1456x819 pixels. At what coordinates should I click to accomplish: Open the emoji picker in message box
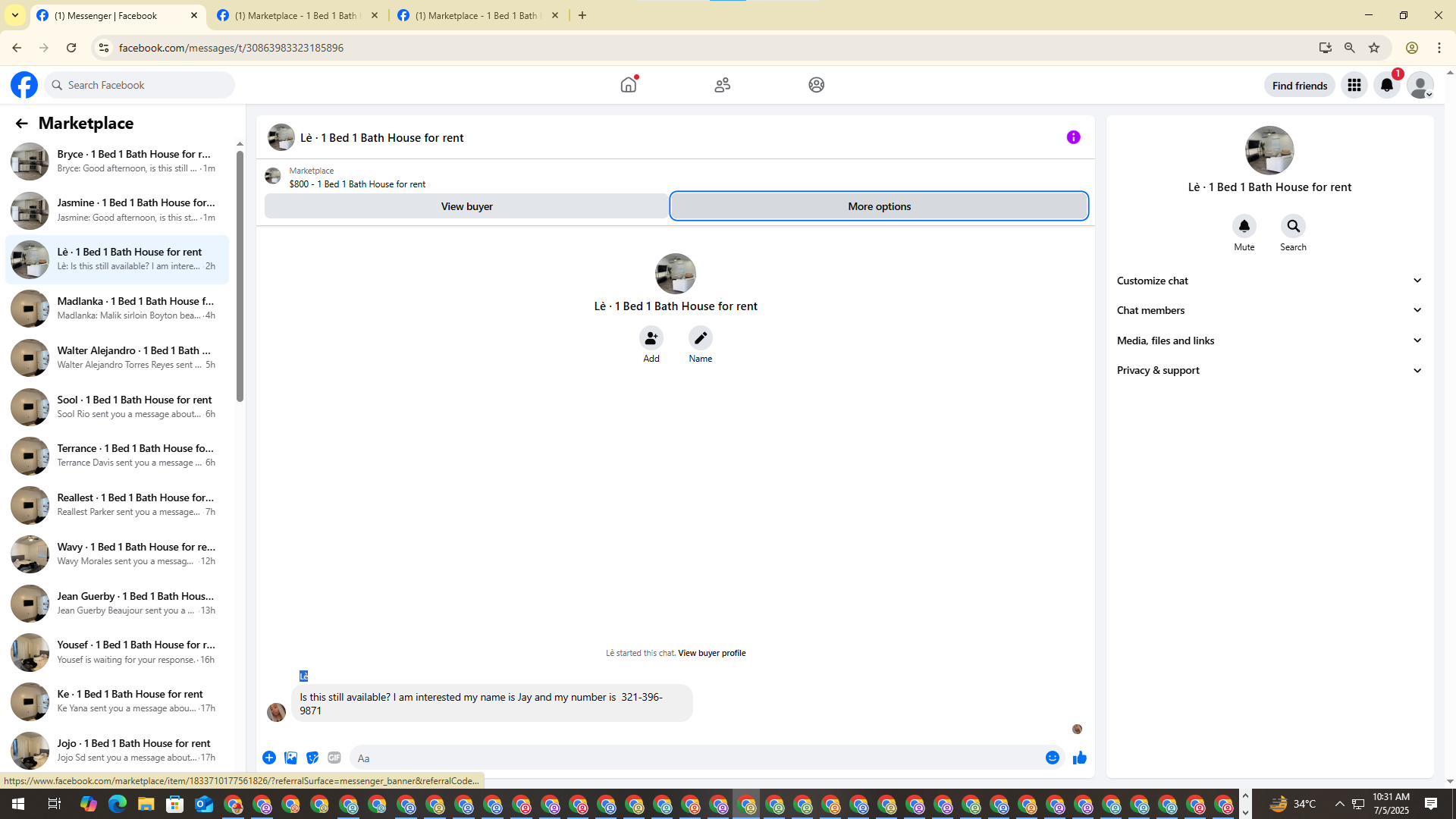tap(1052, 758)
